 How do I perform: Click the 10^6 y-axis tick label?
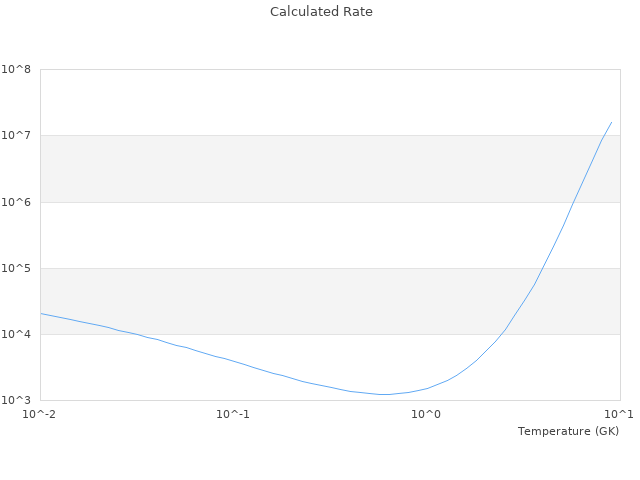16,202
